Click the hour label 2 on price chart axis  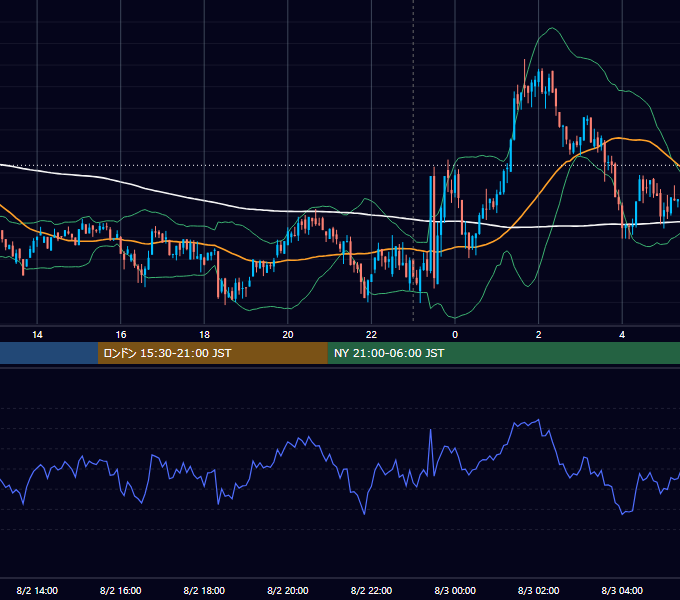pyautogui.click(x=539, y=335)
